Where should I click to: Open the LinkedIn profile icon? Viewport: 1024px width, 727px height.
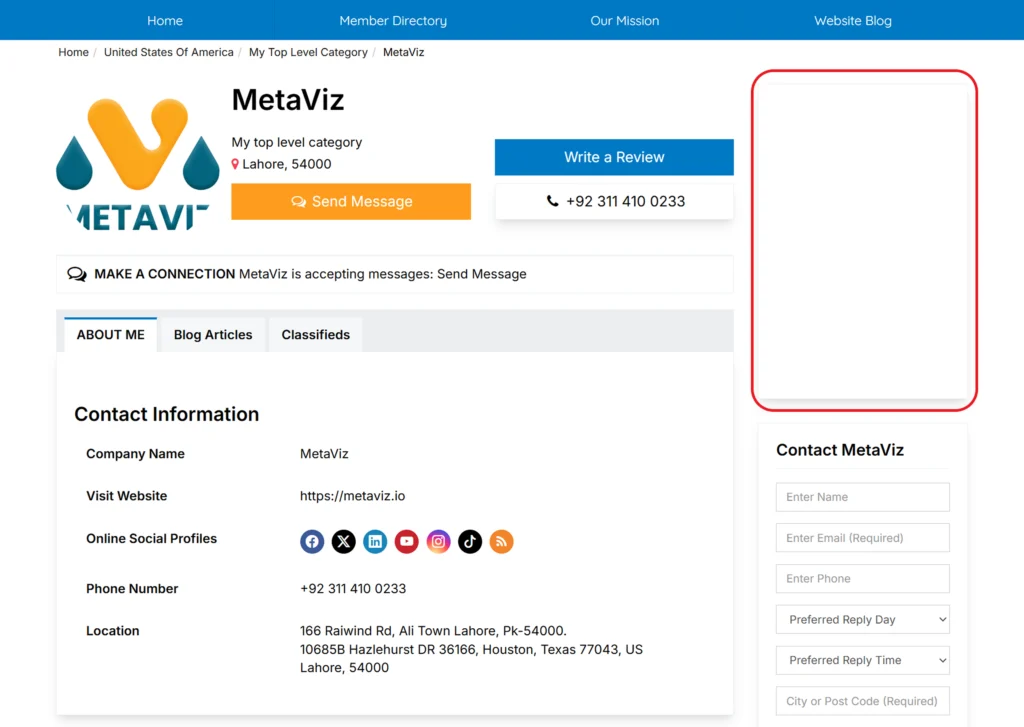[375, 541]
